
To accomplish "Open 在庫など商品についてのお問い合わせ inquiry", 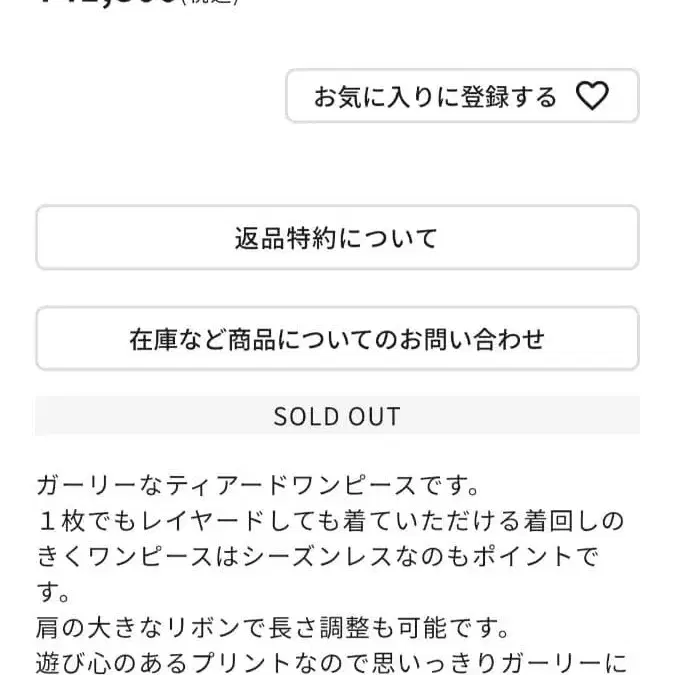I will pos(337,339).
